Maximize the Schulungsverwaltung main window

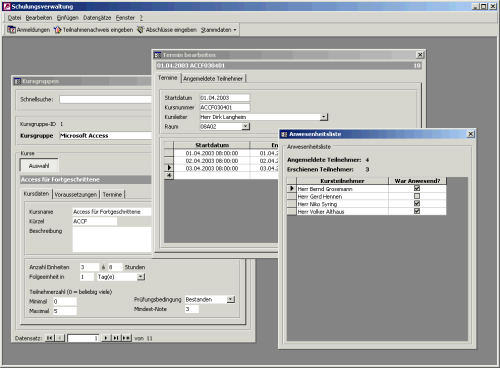pos(484,6)
